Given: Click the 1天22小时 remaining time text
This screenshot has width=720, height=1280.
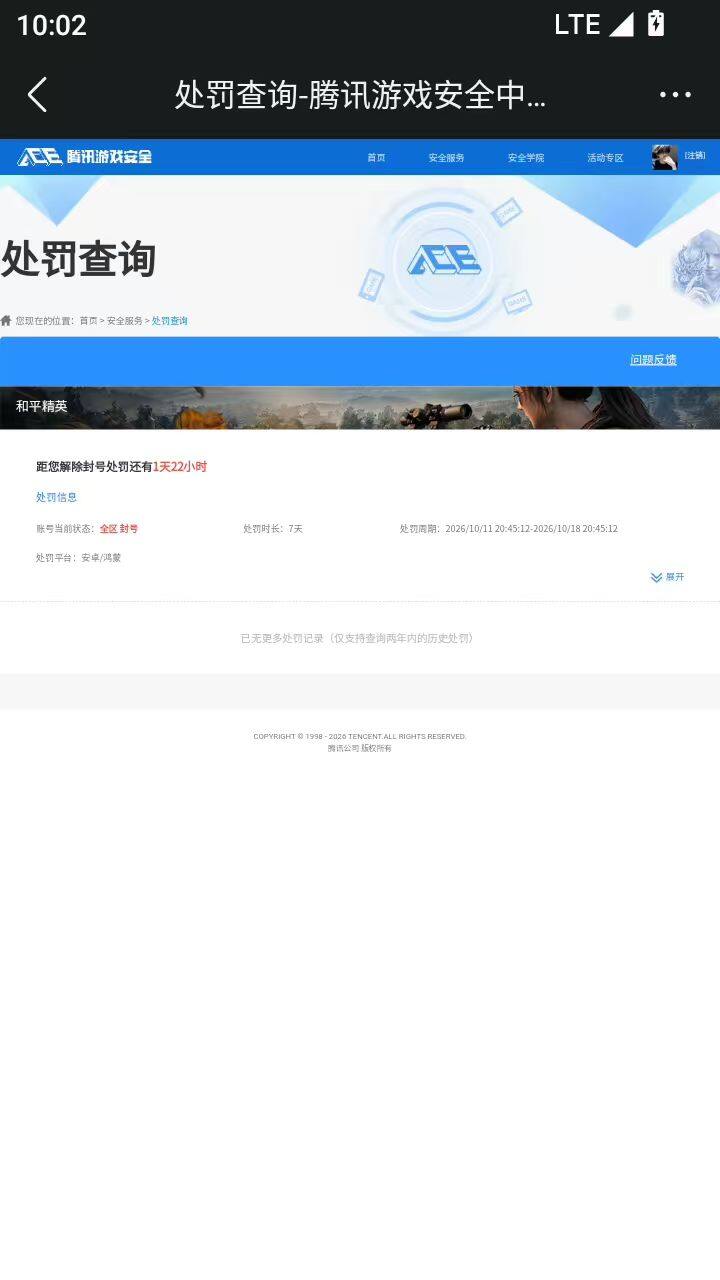Looking at the screenshot, I should coord(180,467).
